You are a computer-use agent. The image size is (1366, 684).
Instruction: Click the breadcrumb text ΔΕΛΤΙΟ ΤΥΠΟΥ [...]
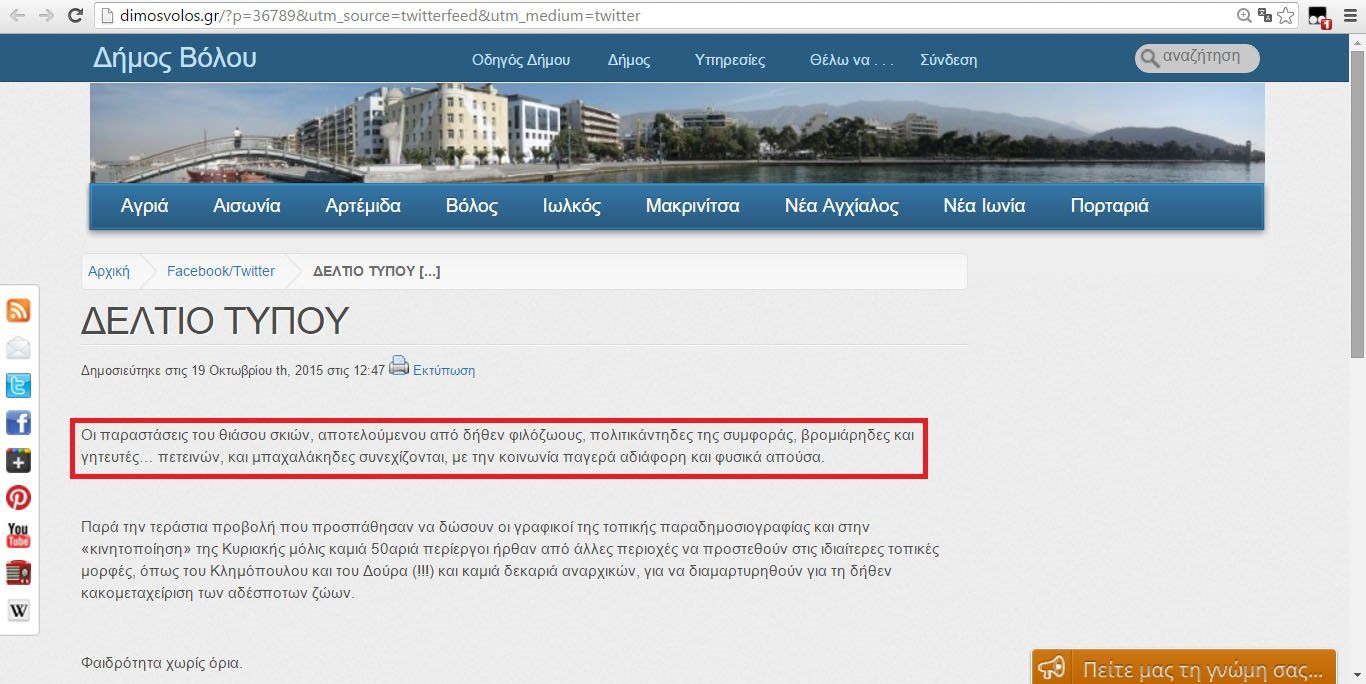[x=377, y=271]
